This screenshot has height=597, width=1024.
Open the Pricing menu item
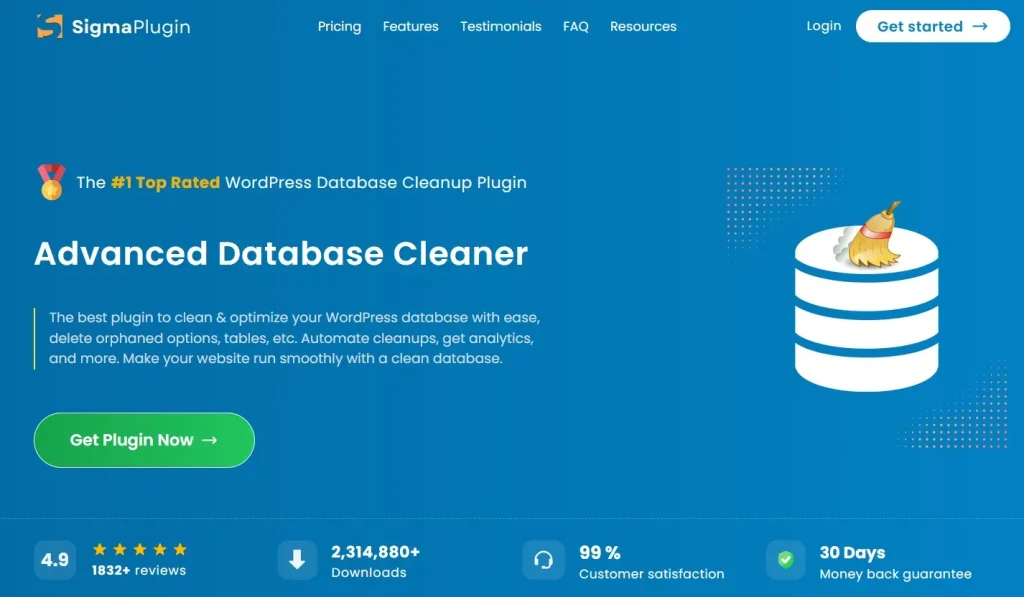(340, 26)
